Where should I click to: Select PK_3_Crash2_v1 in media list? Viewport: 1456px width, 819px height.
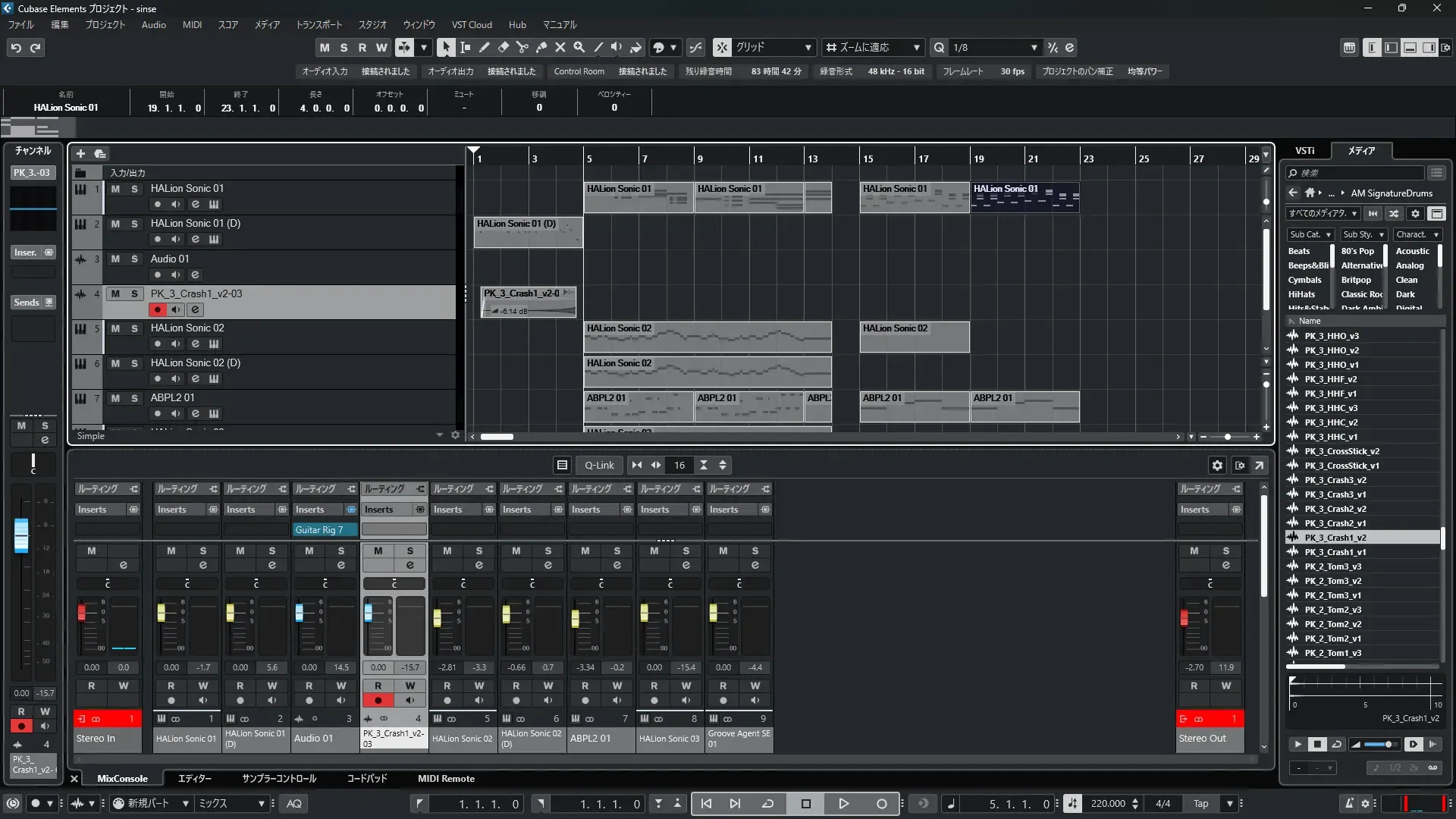(x=1335, y=523)
